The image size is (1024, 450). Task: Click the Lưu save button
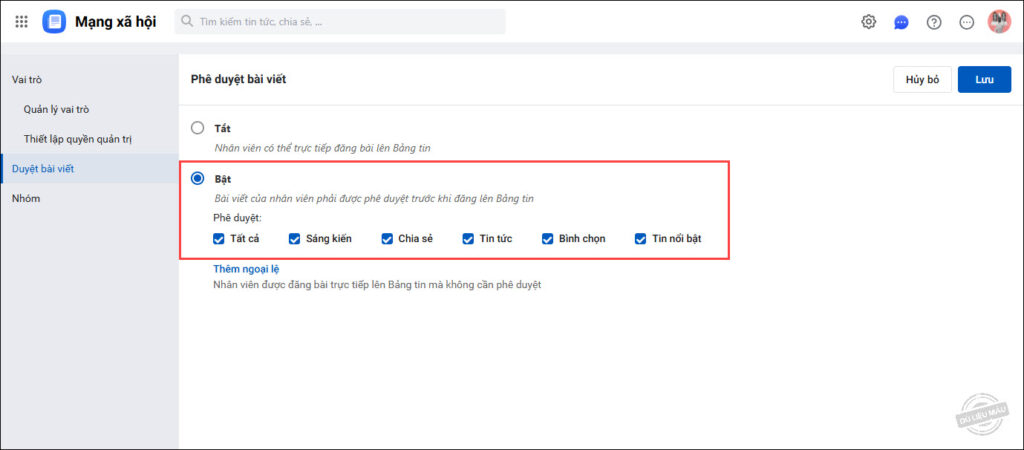click(x=984, y=80)
